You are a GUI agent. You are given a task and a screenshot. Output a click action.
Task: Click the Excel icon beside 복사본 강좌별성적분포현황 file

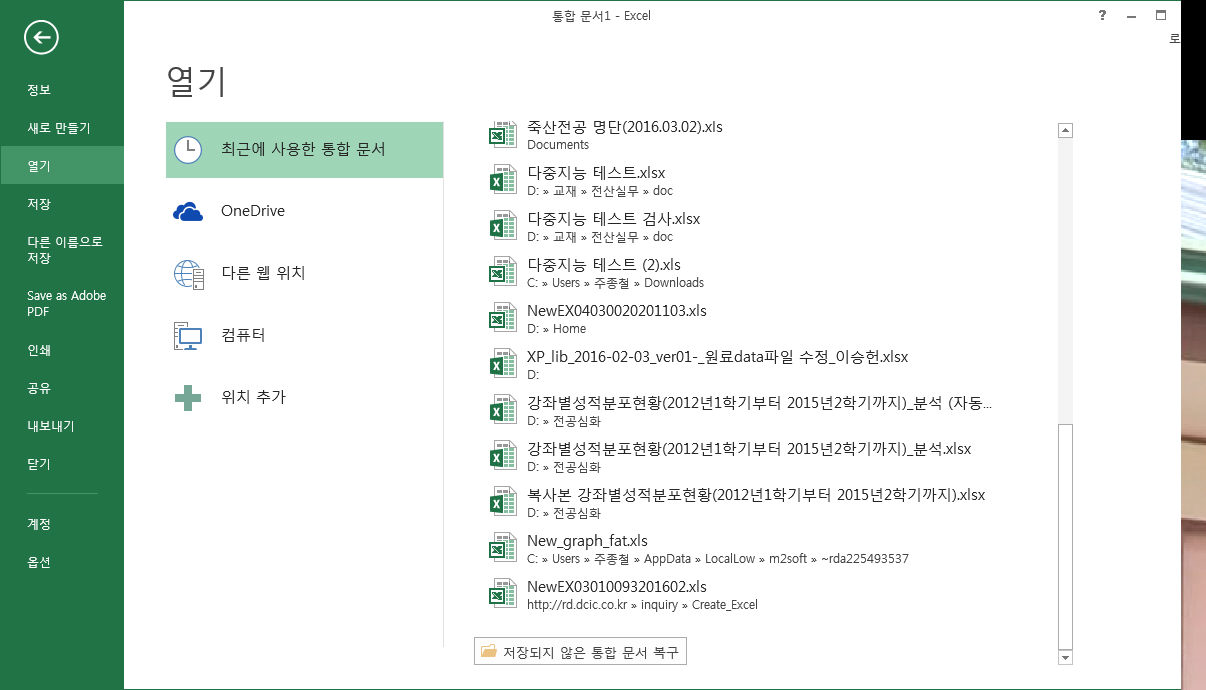(501, 502)
